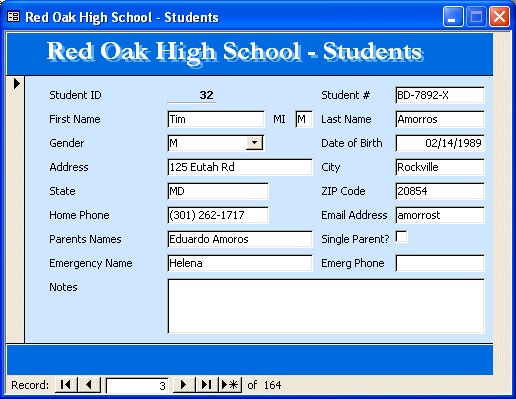Click the Date of Birth field 02/14/1989
Image resolution: width=516 pixels, height=399 pixels.
pyautogui.click(x=440, y=143)
